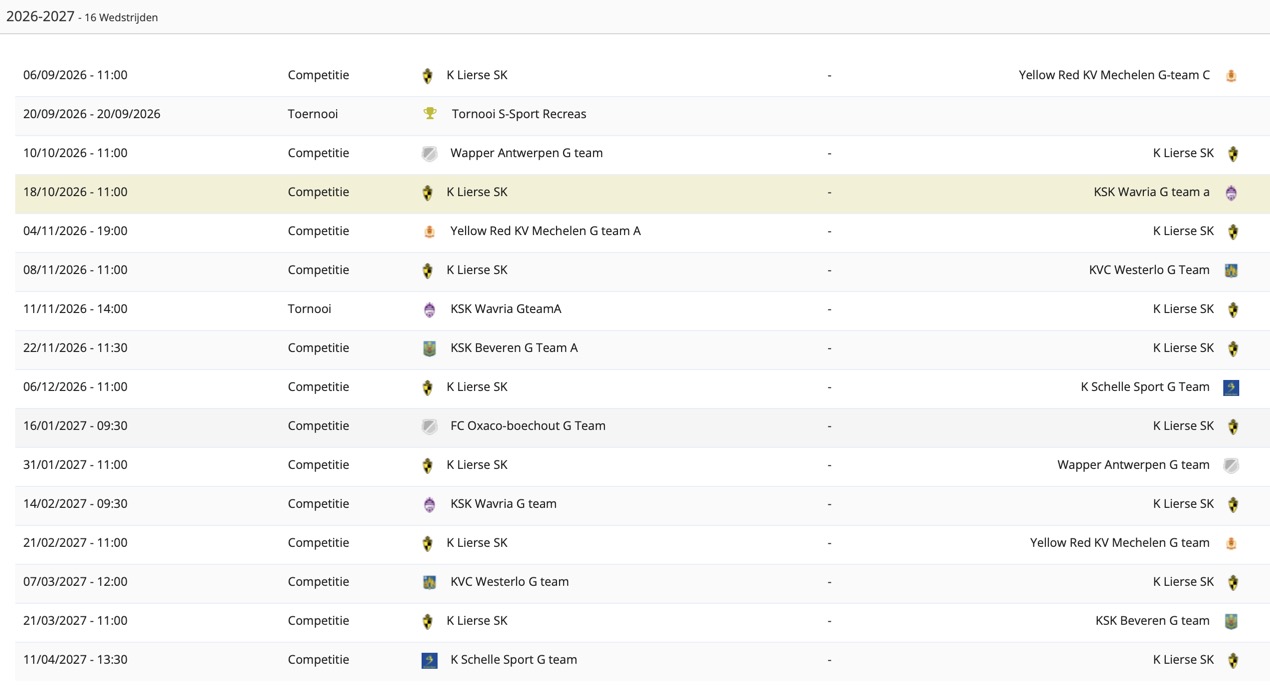Open the Tornooi S-Sport Recreas entry

click(519, 114)
